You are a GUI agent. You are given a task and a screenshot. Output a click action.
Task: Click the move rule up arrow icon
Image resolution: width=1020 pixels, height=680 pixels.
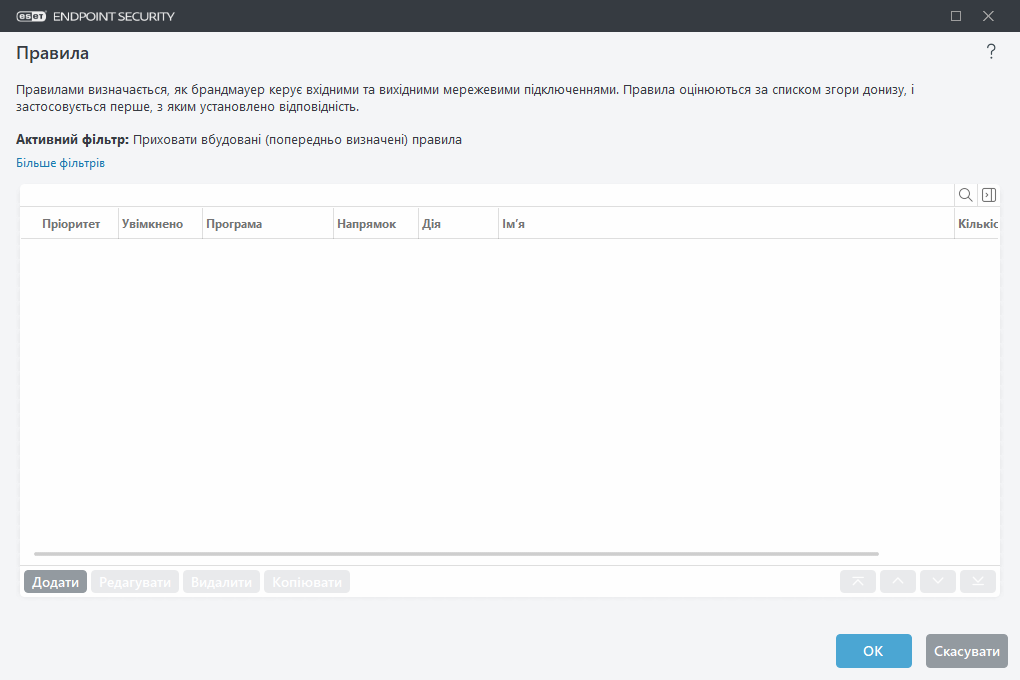pos(897,581)
